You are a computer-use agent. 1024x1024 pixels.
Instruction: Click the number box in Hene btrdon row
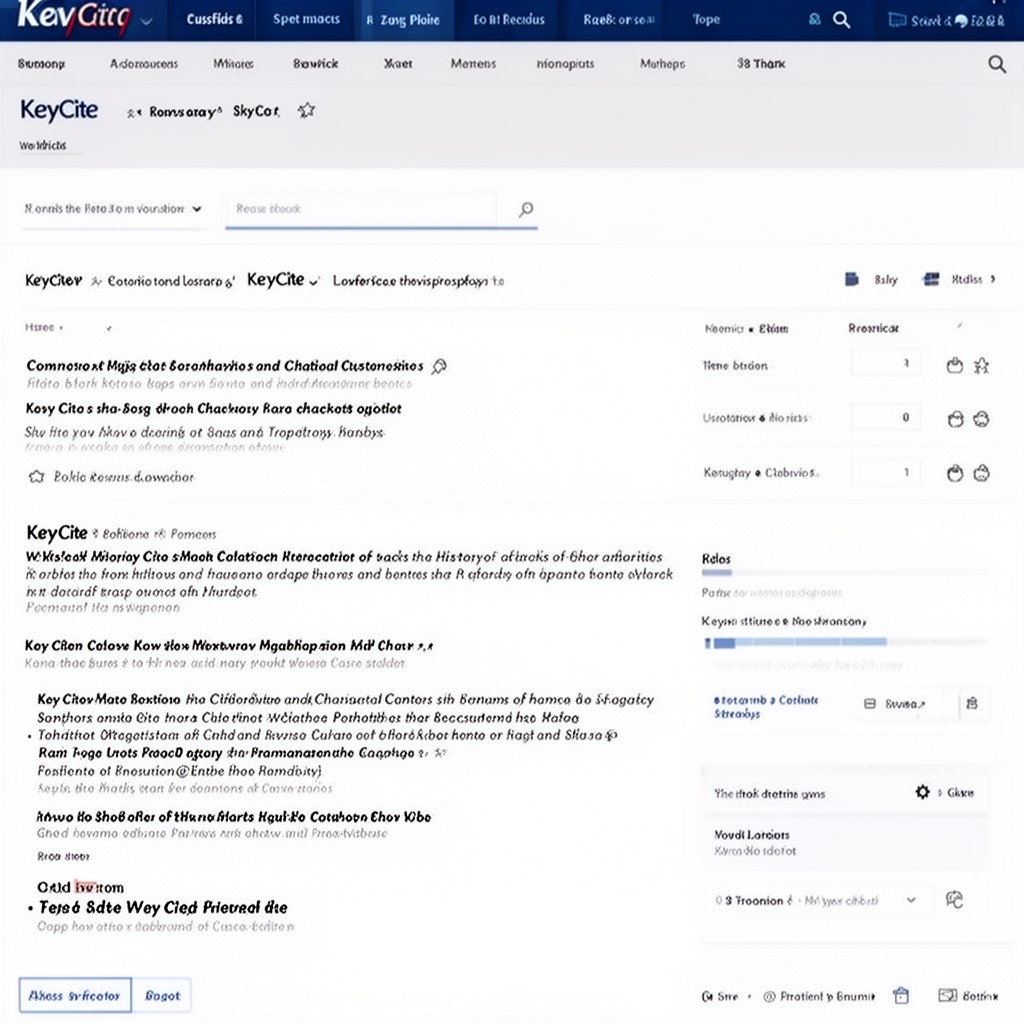pyautogui.click(x=886, y=363)
